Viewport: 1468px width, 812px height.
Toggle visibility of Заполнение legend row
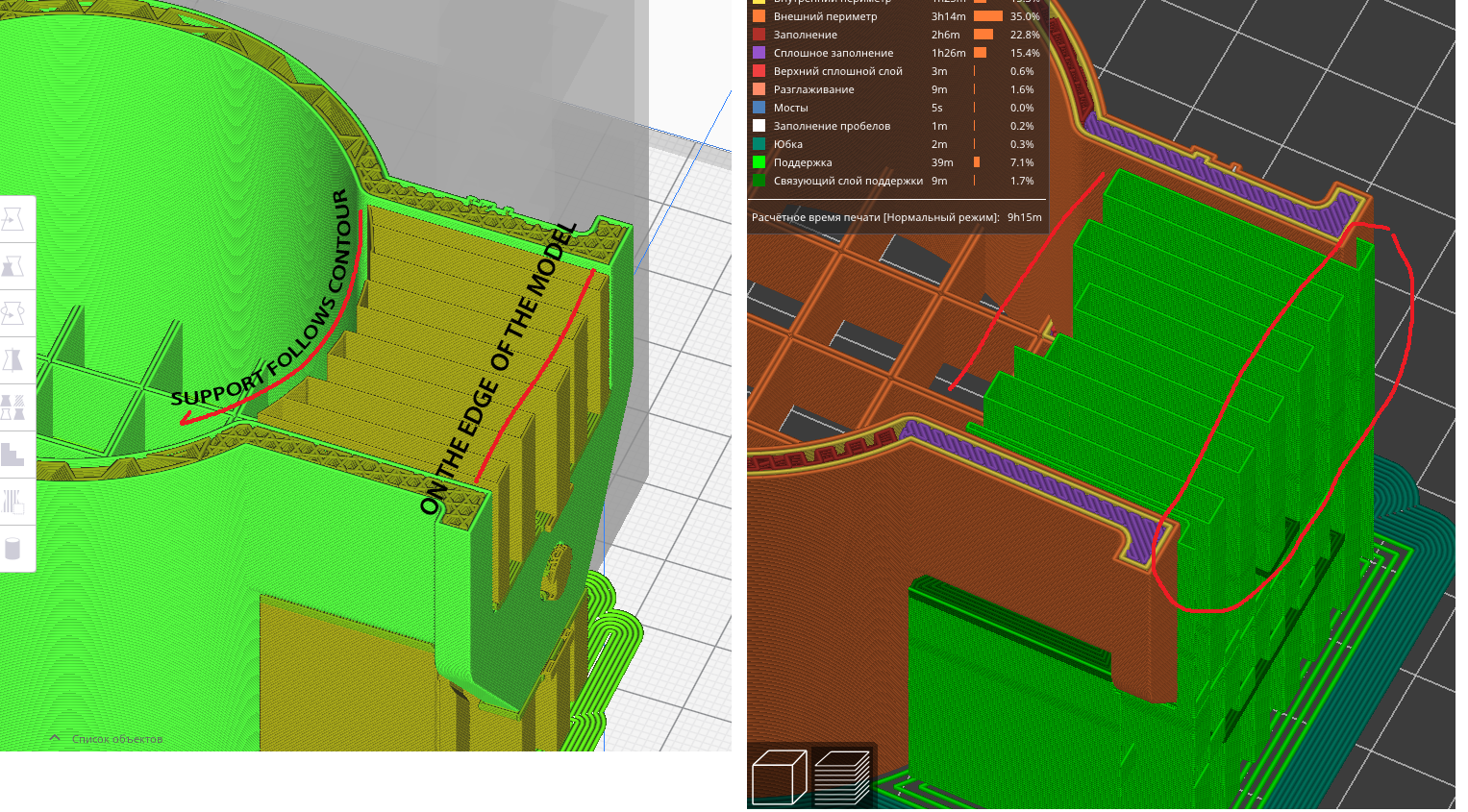point(896,35)
